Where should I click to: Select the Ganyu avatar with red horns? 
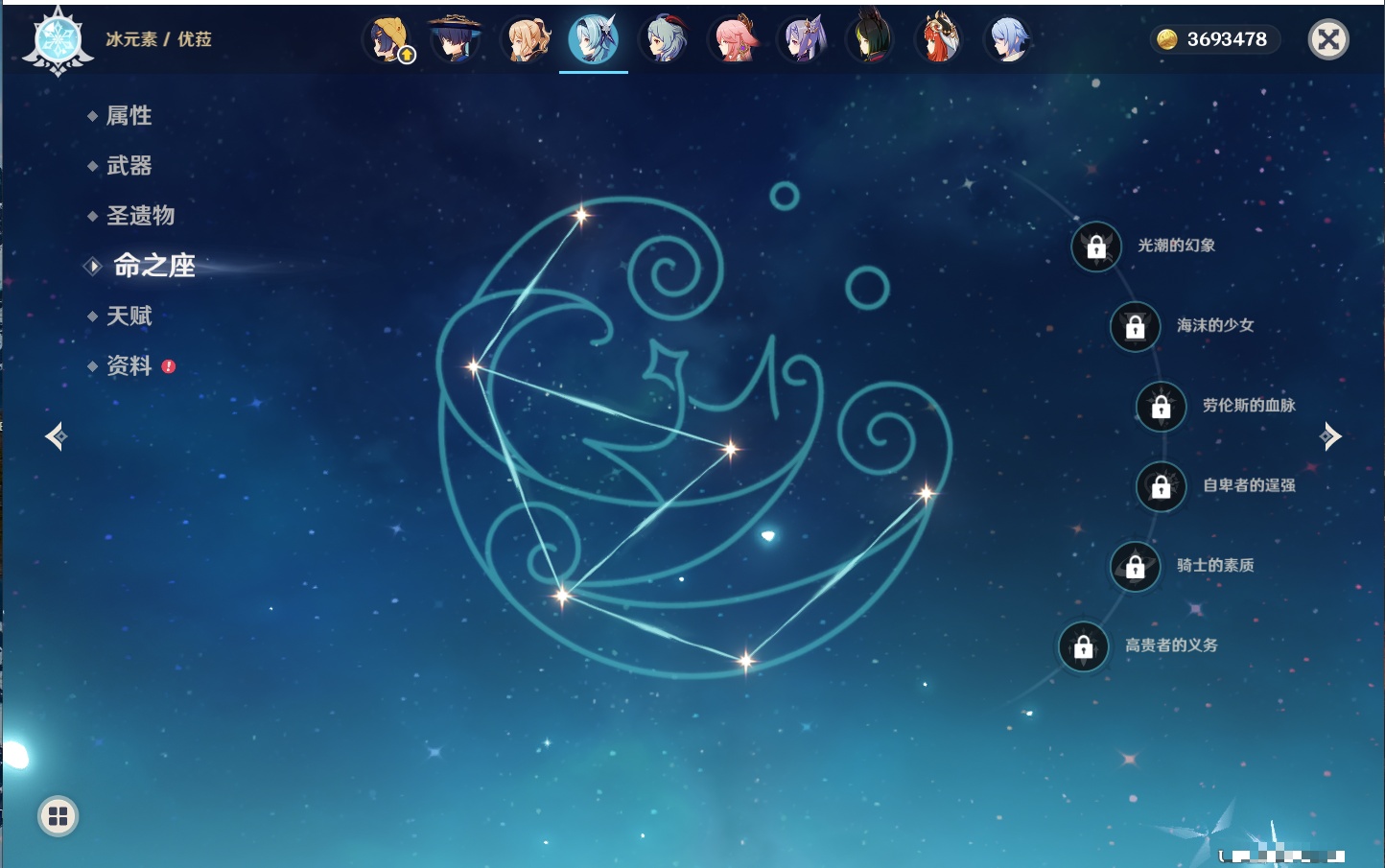664,39
